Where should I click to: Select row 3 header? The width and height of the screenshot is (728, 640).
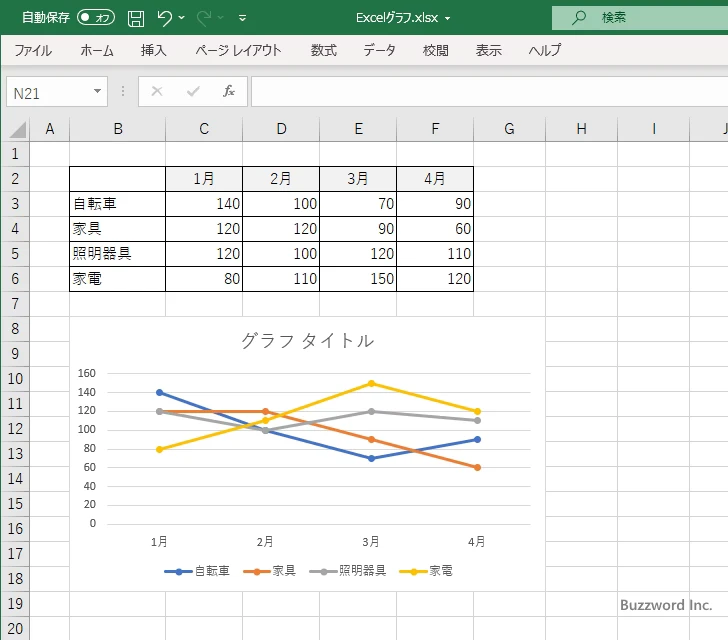point(15,204)
